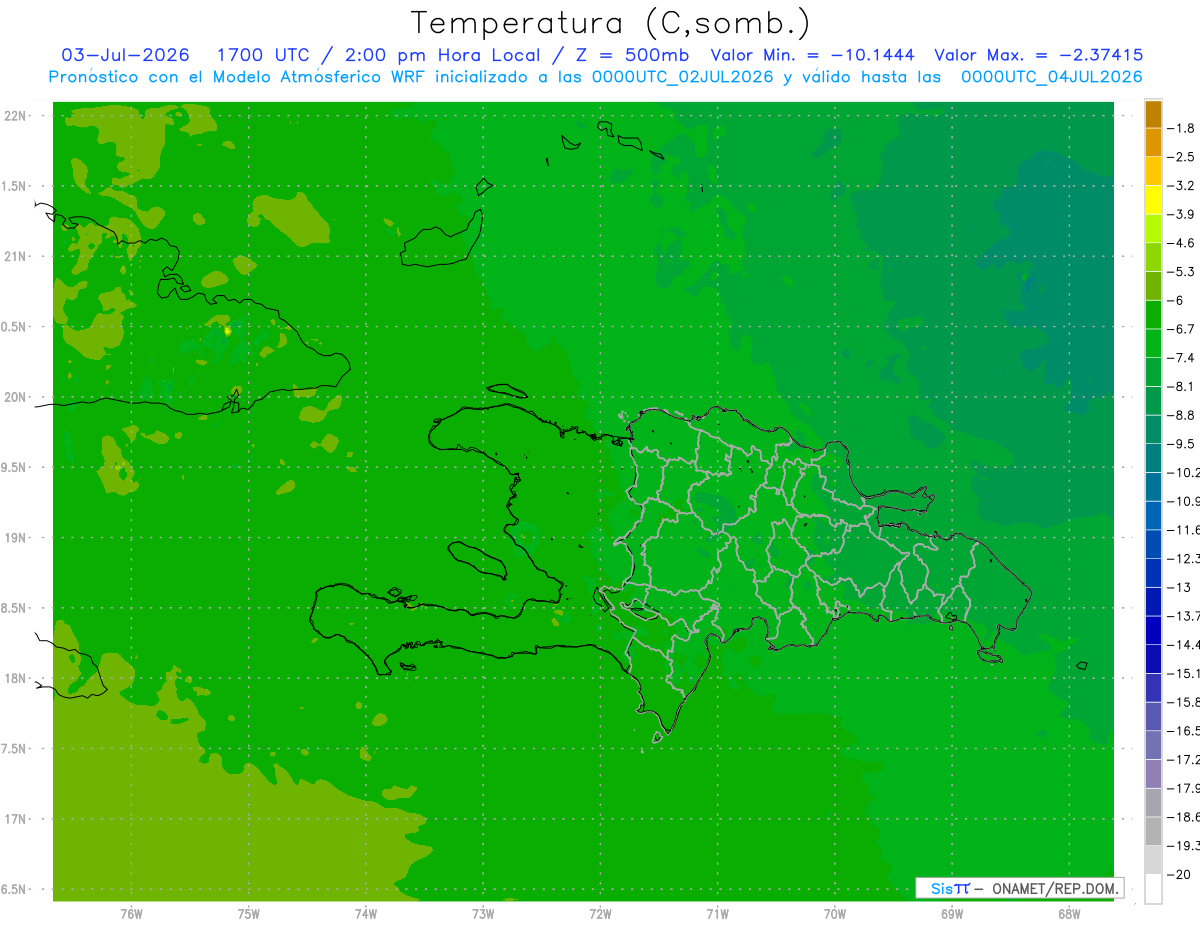This screenshot has width=1200, height=927.
Task: Click the '-13' color scale label
Action: pyautogui.click(x=1179, y=587)
